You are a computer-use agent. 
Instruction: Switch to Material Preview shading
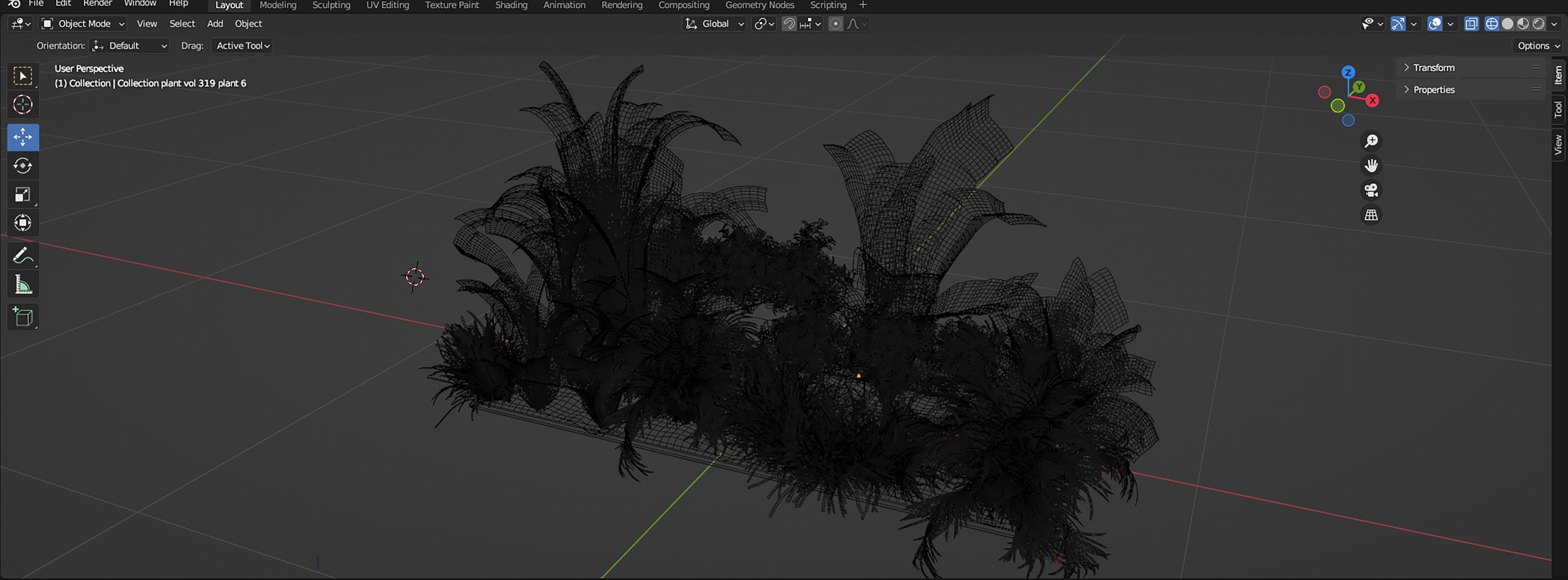1523,24
